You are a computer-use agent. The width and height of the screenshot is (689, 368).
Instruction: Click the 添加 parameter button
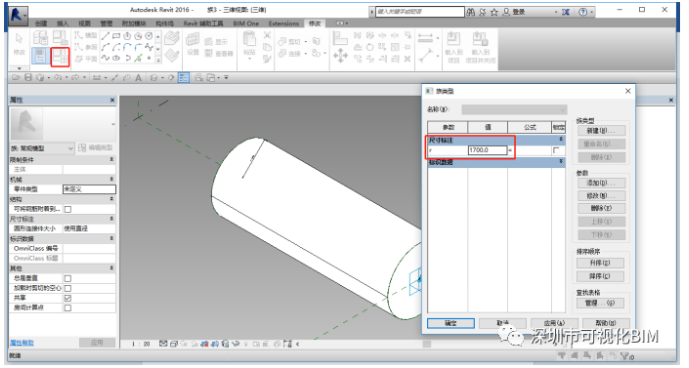(601, 183)
